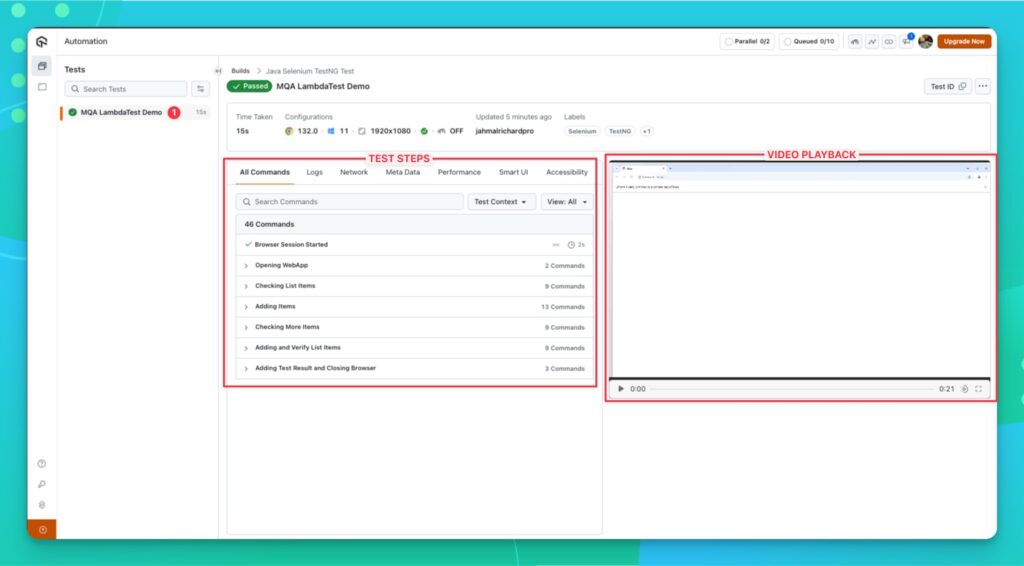Screen dimensions: 1024x566
Task: Click the Upgrade Now button
Action: pyautogui.click(x=964, y=41)
